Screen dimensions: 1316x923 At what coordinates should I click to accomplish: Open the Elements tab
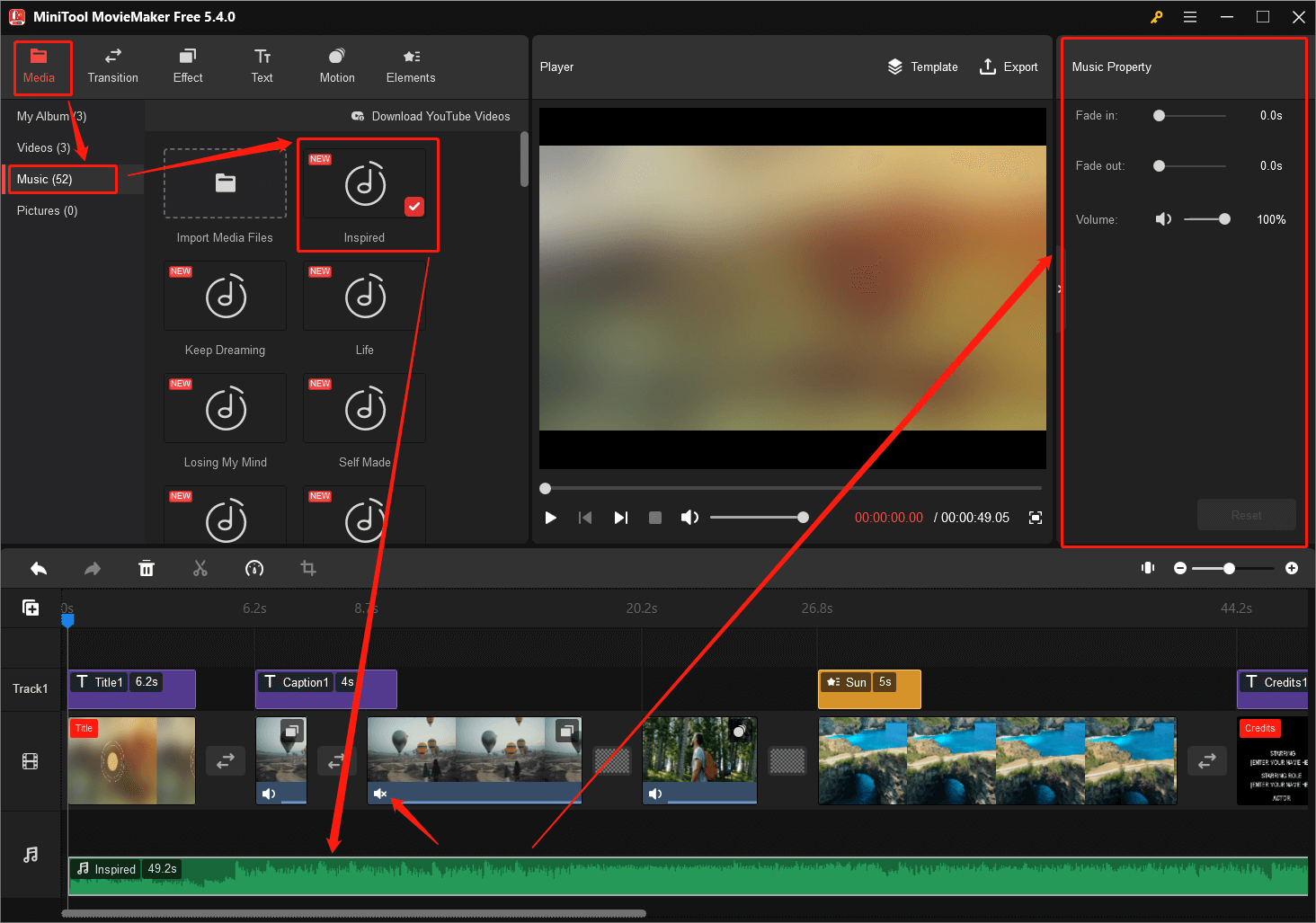(411, 67)
